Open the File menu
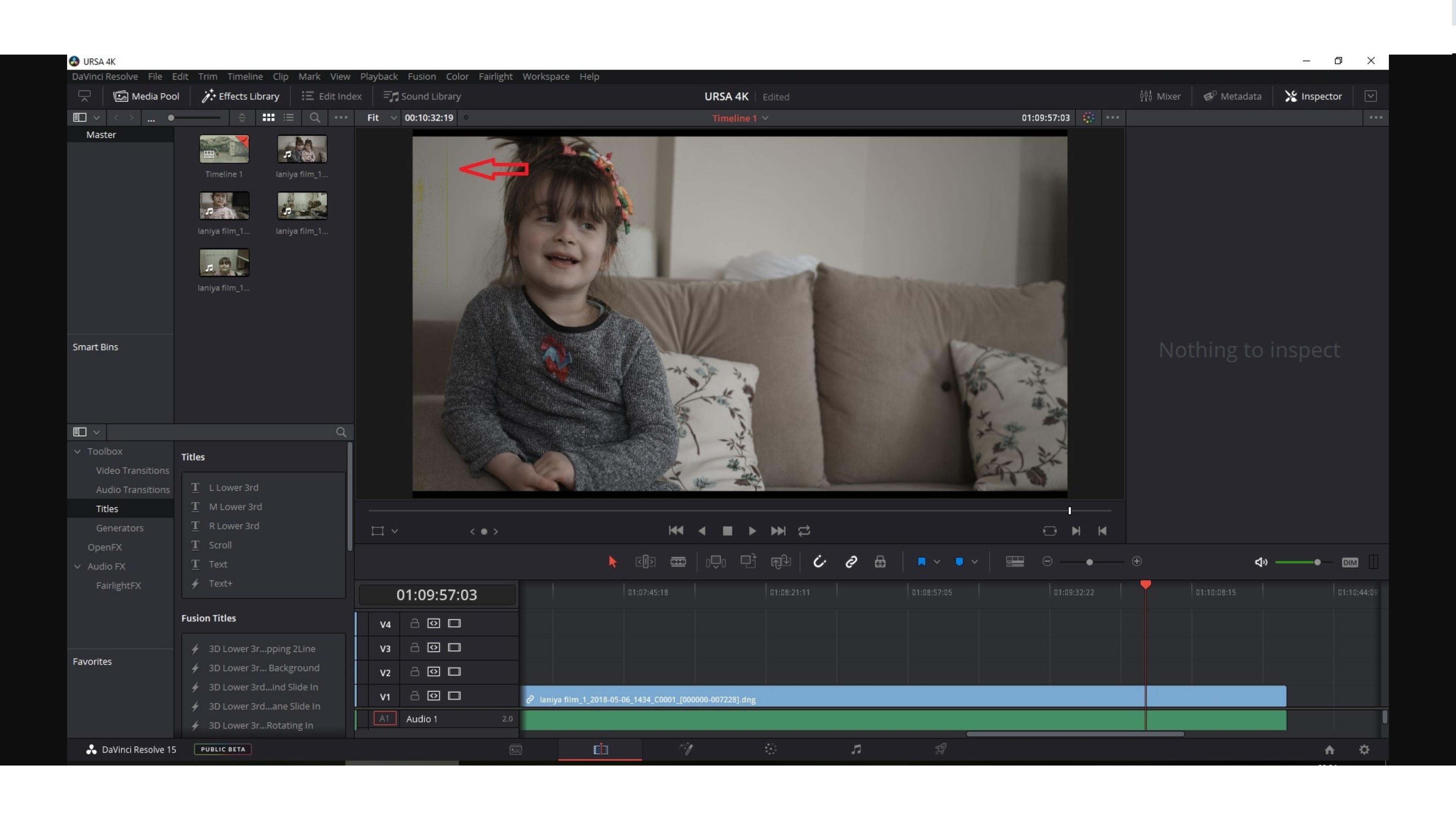1456x819 pixels. pos(155,76)
